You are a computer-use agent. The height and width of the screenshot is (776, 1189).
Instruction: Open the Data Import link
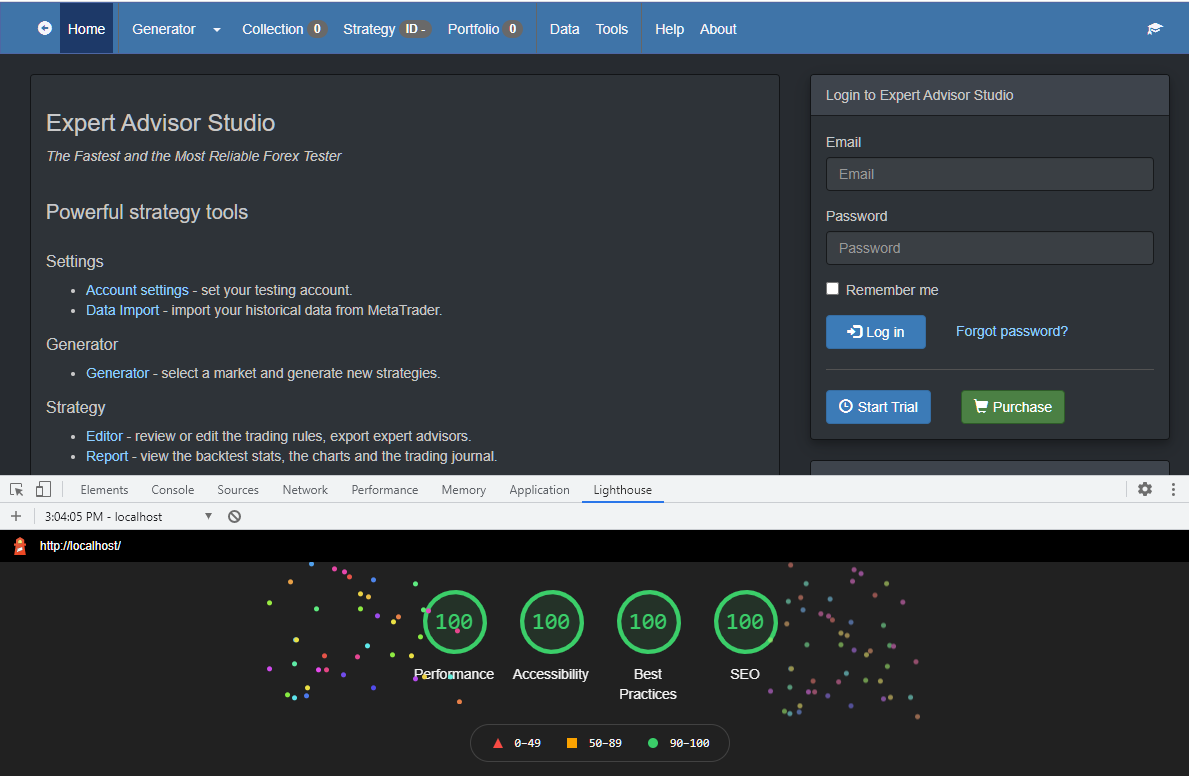point(122,309)
